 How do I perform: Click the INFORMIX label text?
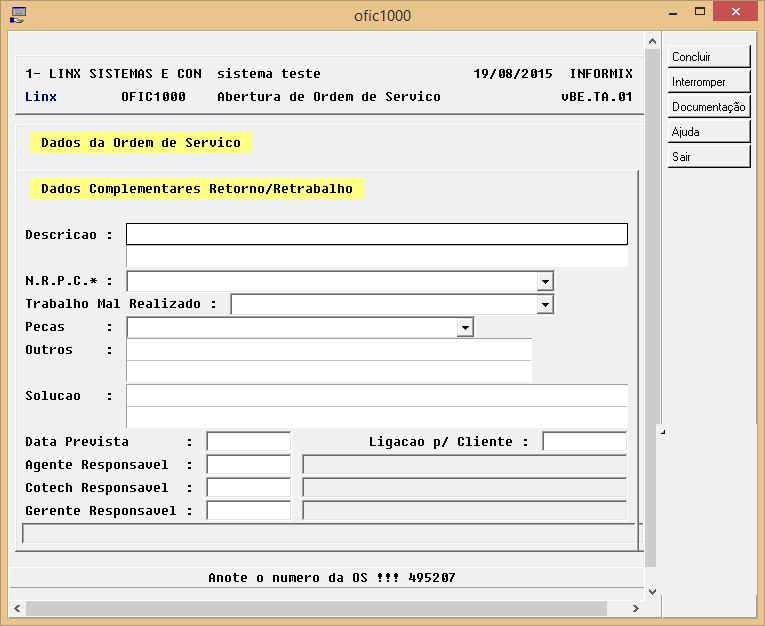[x=601, y=74]
